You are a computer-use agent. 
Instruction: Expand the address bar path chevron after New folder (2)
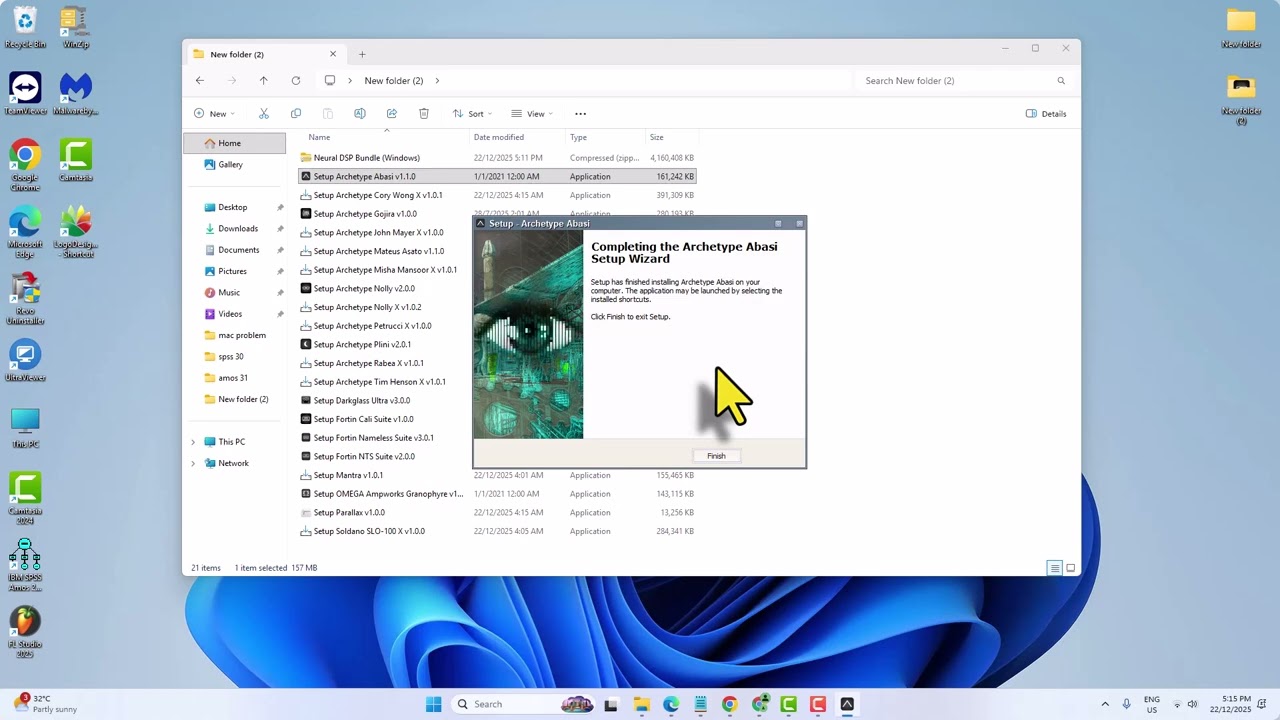[x=437, y=80]
